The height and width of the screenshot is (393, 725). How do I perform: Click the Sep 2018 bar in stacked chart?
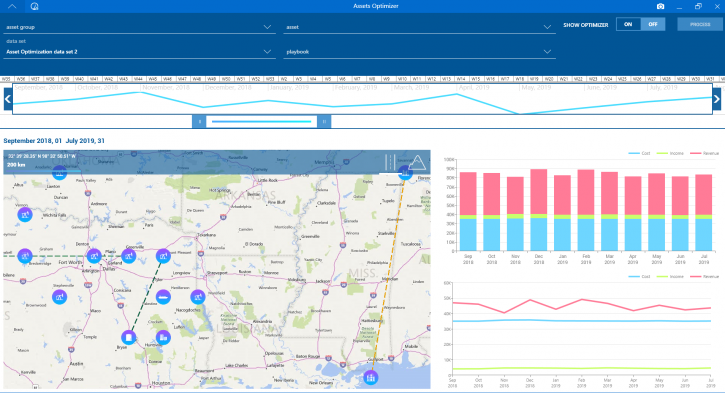pyautogui.click(x=468, y=212)
